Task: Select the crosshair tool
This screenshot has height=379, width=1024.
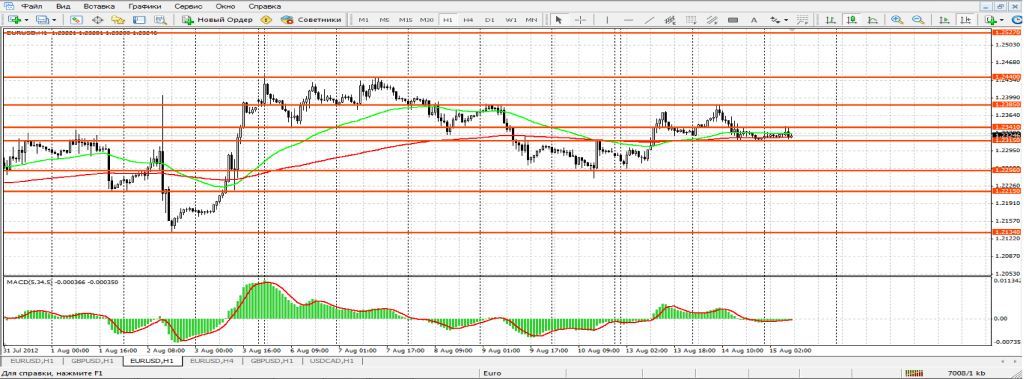Action: 579,20
